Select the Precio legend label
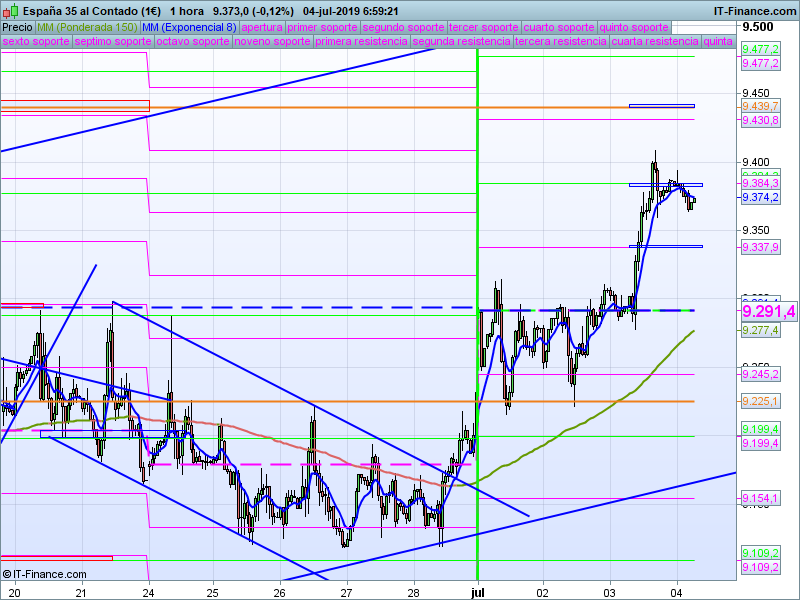The image size is (800, 600). pos(17,27)
